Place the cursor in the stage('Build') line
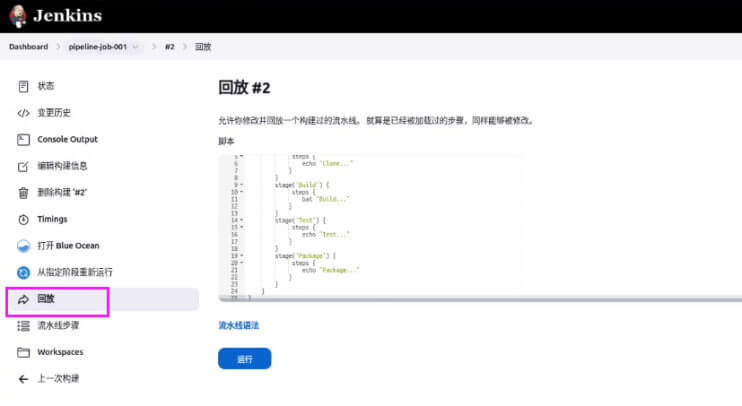 click(301, 185)
